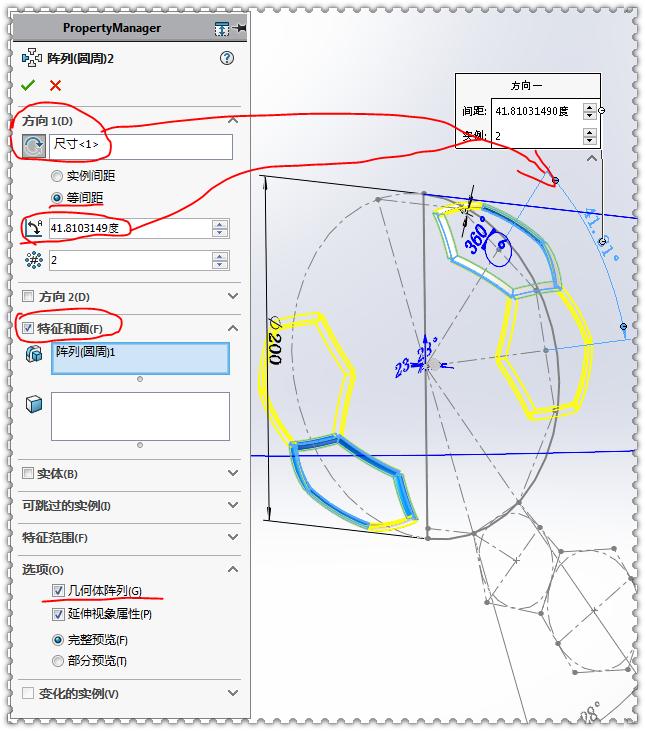This screenshot has height=731, width=645.
Task: Click the green OK checkmark
Action: 28,85
